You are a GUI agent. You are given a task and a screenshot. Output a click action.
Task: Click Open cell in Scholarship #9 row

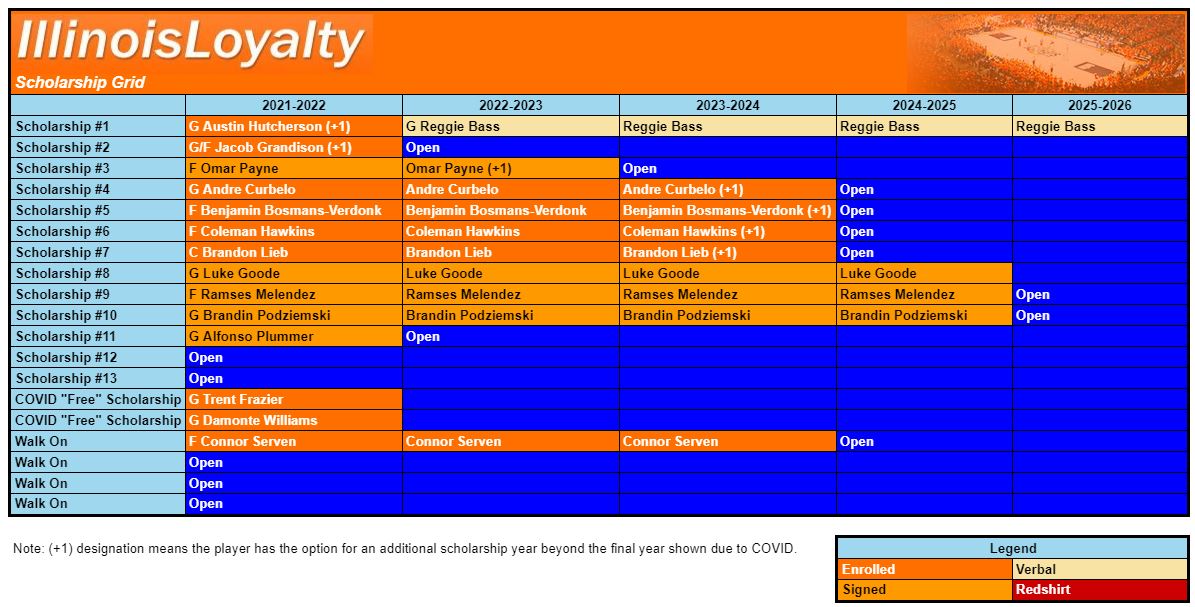[1100, 294]
